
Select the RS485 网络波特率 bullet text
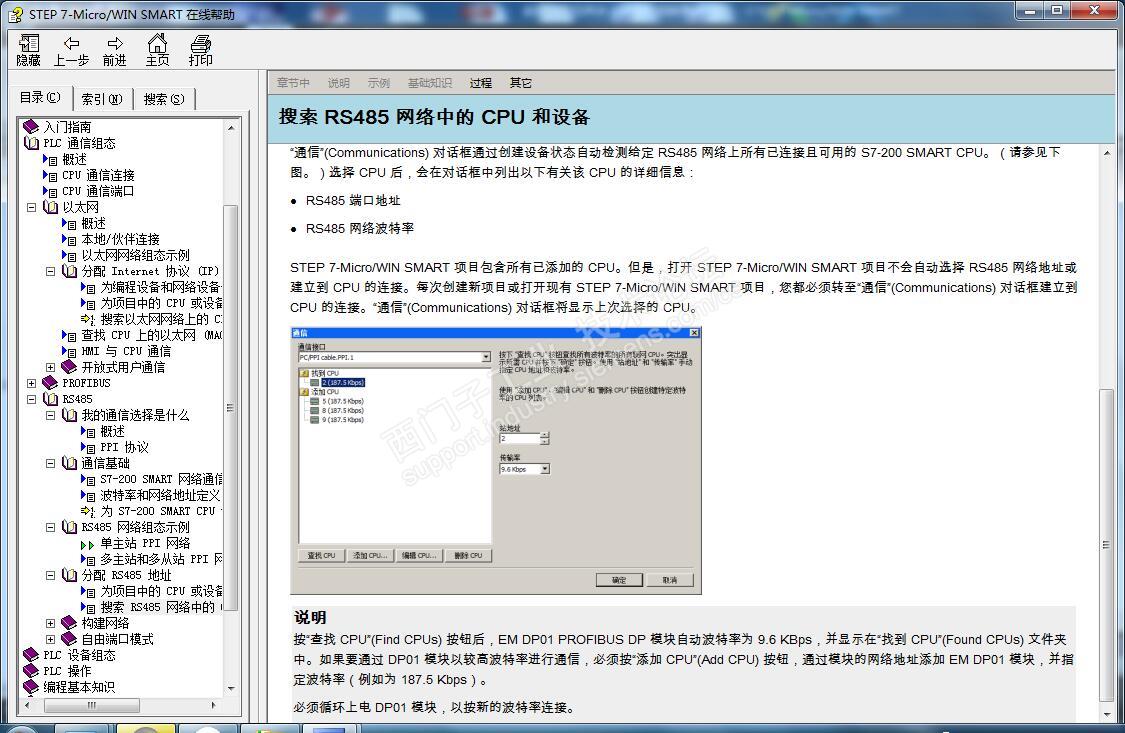point(360,229)
